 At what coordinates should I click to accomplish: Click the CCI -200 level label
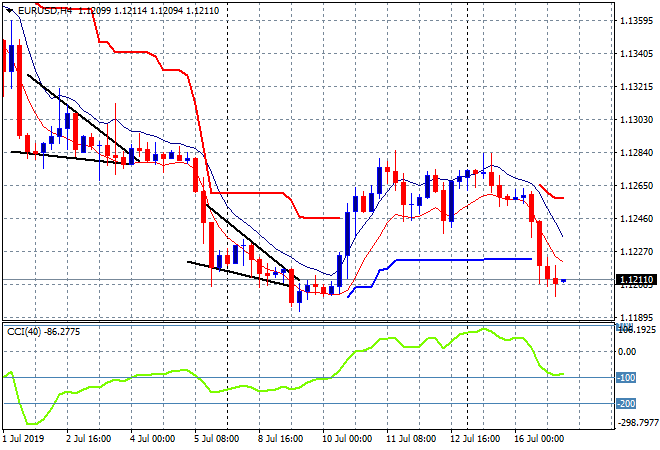point(626,404)
